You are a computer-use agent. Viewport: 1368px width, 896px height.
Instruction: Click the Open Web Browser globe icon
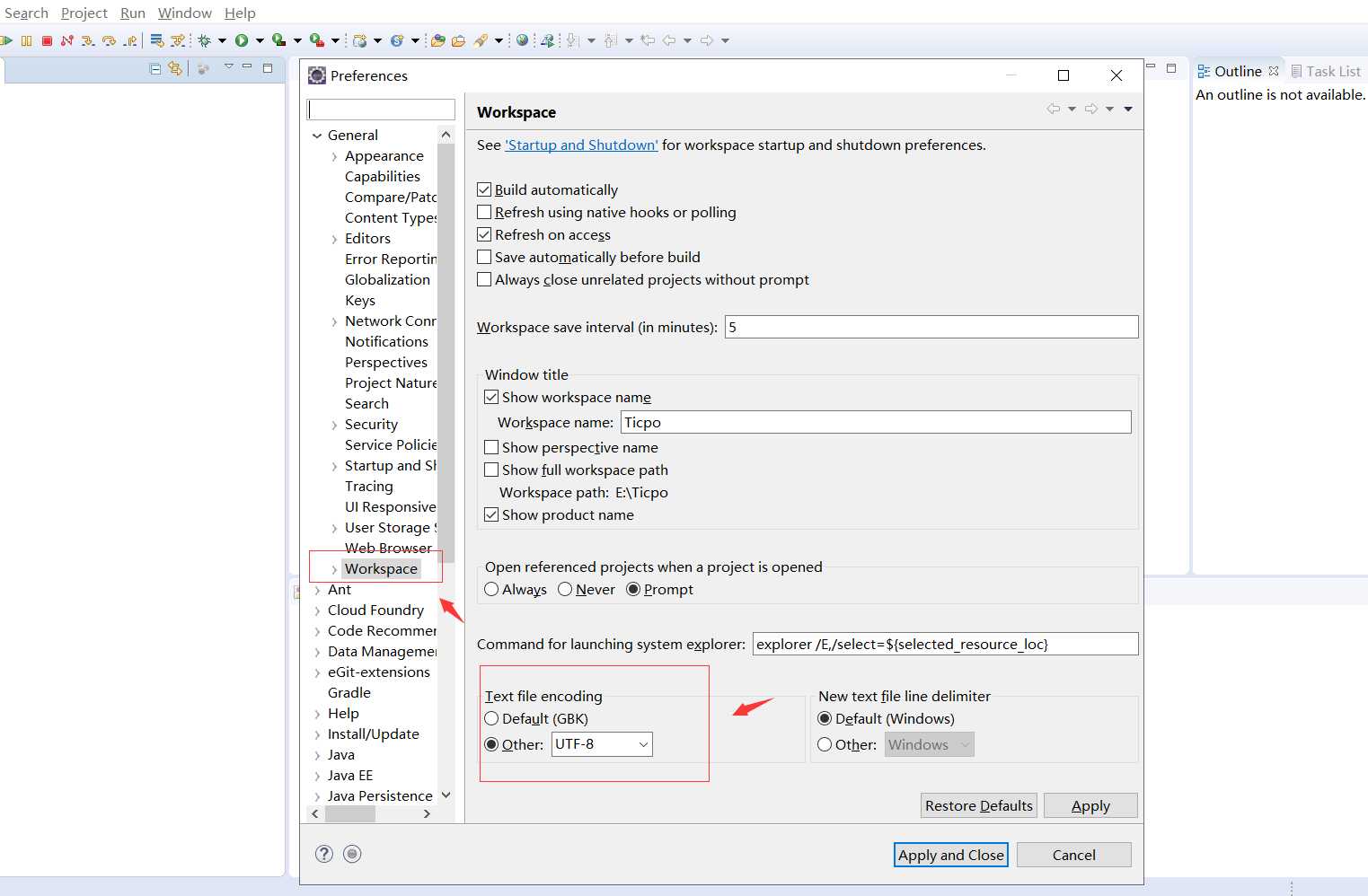point(523,40)
